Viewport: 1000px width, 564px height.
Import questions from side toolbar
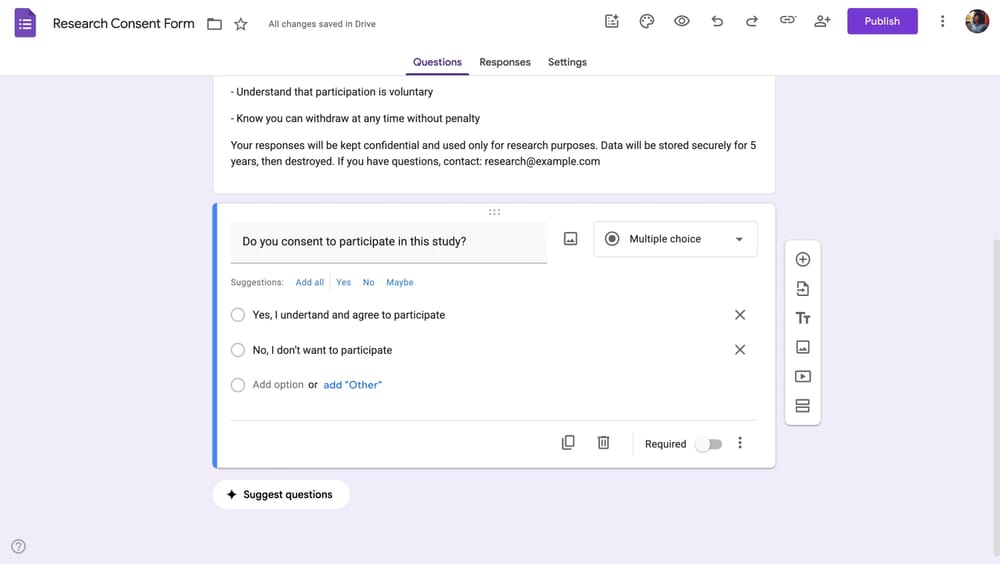(802, 289)
